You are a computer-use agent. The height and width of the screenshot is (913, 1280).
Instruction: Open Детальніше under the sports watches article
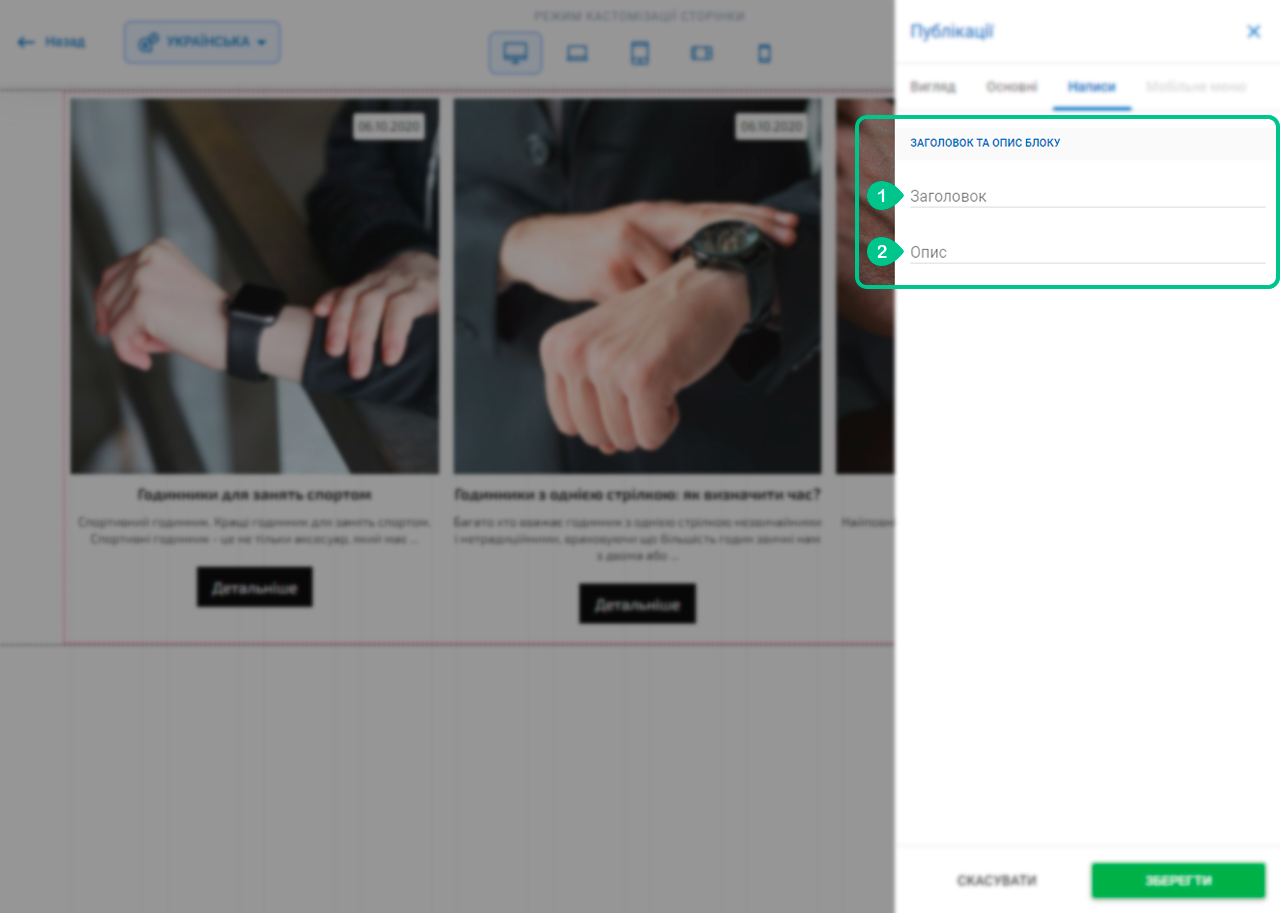coord(254,587)
